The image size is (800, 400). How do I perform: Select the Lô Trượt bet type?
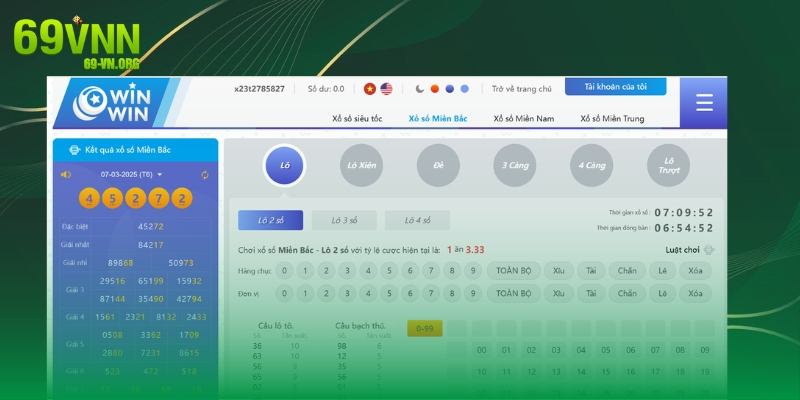tap(668, 165)
